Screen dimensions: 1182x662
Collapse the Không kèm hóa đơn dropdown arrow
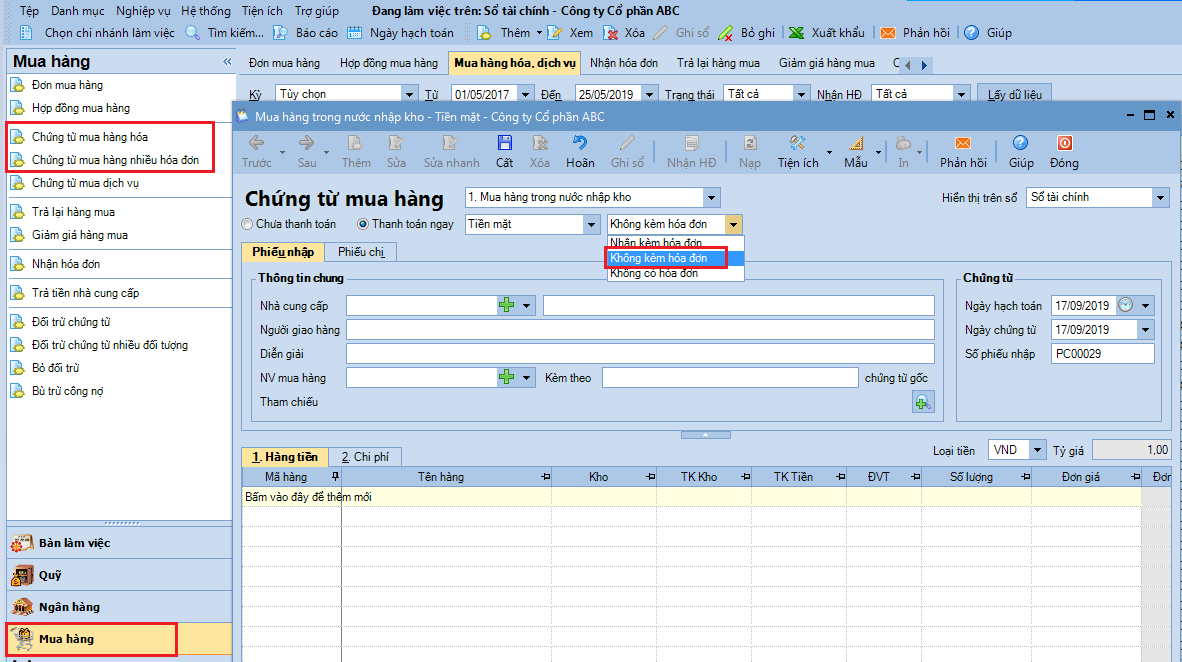pos(733,224)
